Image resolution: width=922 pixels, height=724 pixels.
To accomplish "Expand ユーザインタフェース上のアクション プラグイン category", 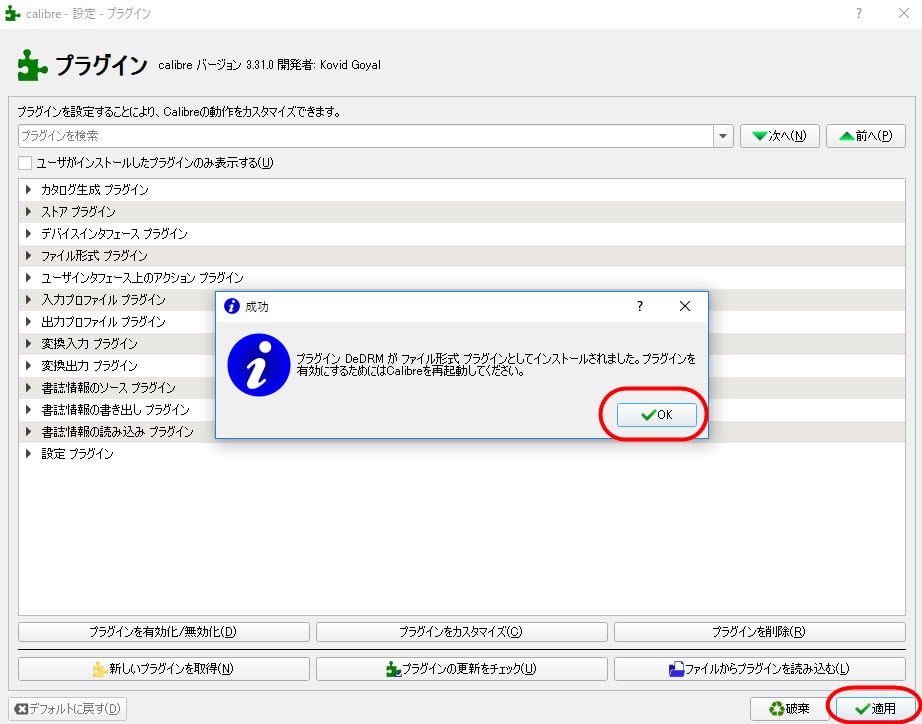I will pos(28,278).
